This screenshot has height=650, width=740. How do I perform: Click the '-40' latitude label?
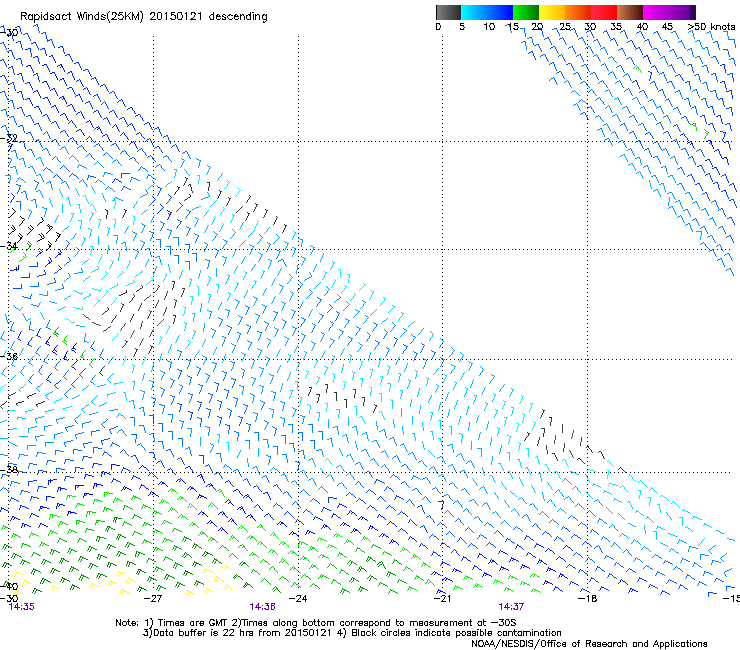pos(9,587)
